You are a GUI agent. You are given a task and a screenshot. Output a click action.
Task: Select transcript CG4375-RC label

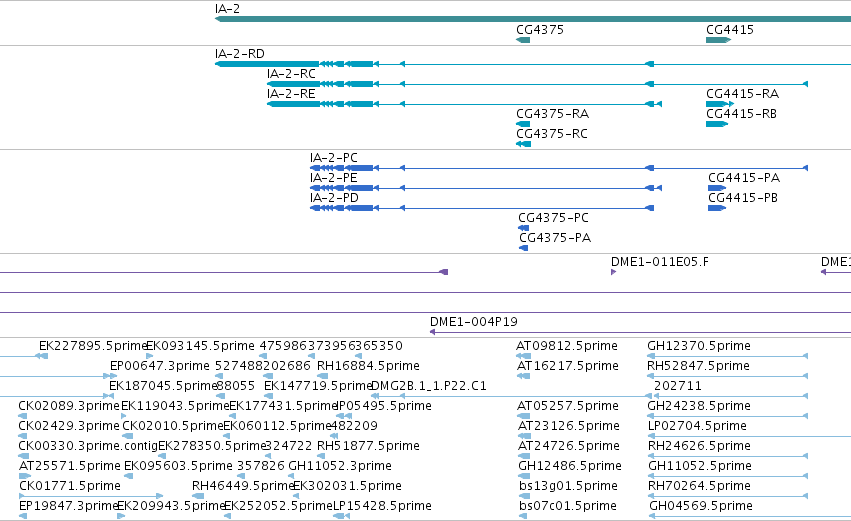pos(551,134)
